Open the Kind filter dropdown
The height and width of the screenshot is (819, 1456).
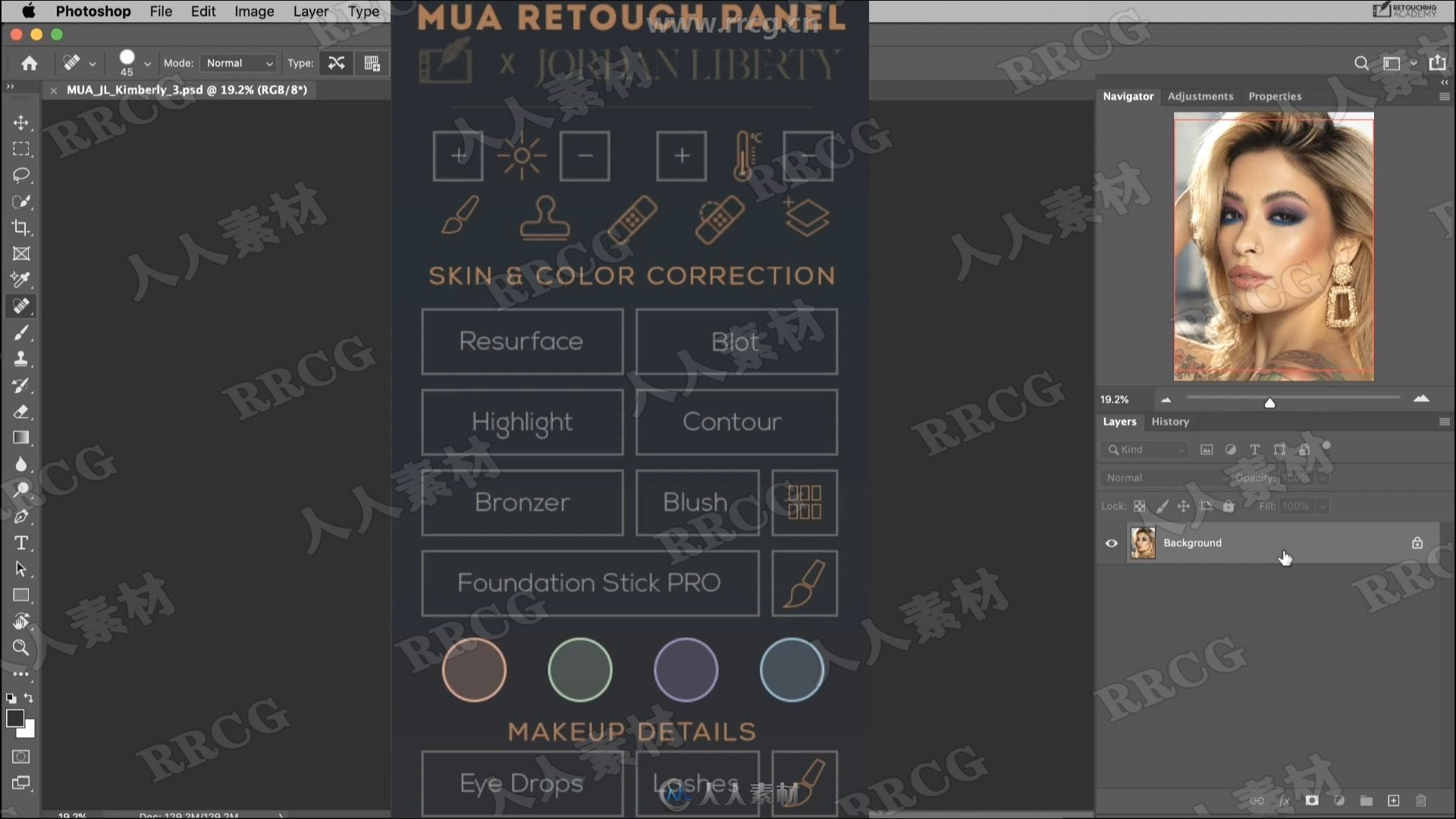point(1144,450)
